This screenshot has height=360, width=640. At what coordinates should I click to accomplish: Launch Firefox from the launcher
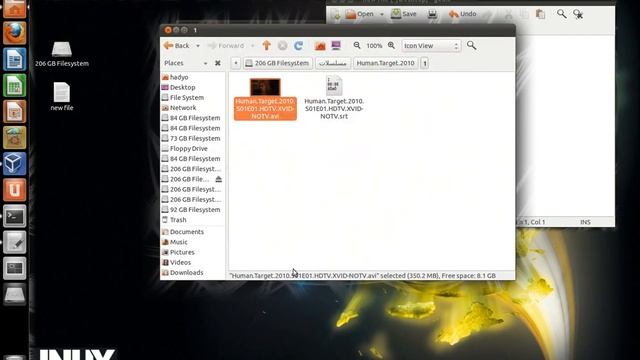tap(15, 33)
